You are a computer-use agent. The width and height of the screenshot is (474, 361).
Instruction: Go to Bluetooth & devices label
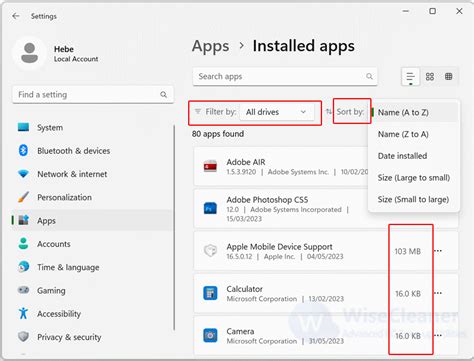pos(74,151)
